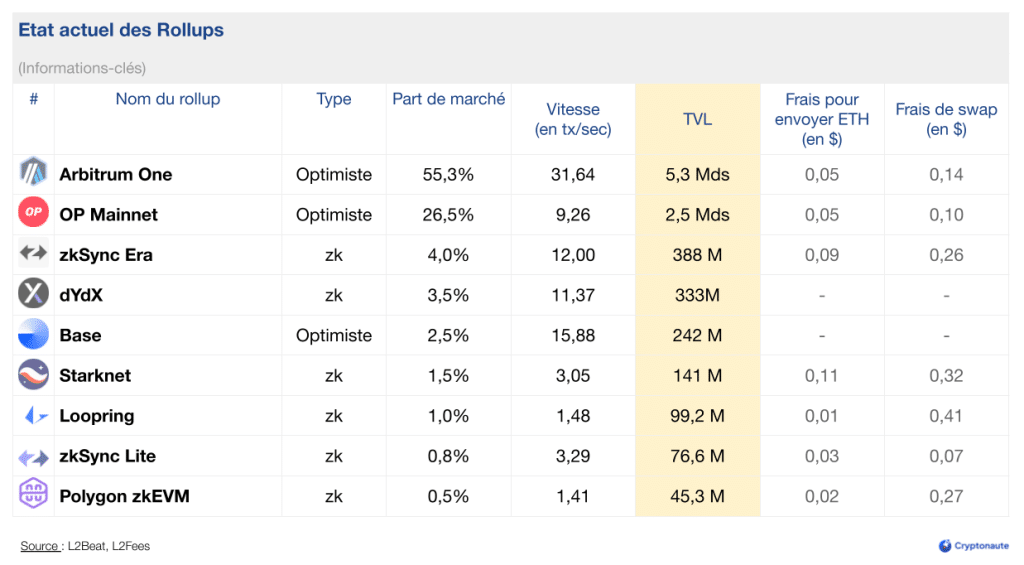Screen dimensions: 1024x565
Task: Click the Loopring logo icon
Action: click(35, 415)
